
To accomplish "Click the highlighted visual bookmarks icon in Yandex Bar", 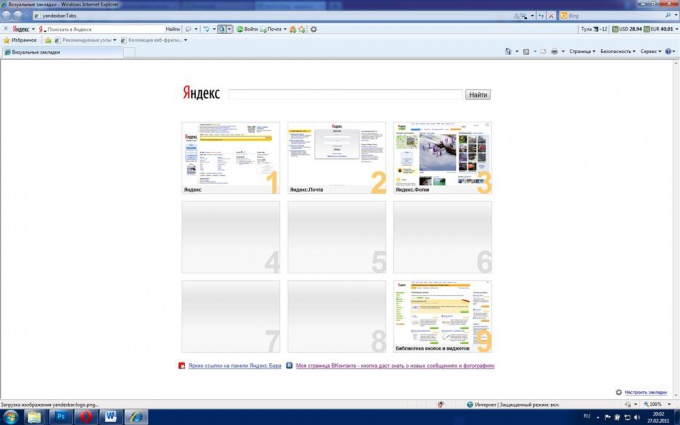I will click(x=222, y=29).
